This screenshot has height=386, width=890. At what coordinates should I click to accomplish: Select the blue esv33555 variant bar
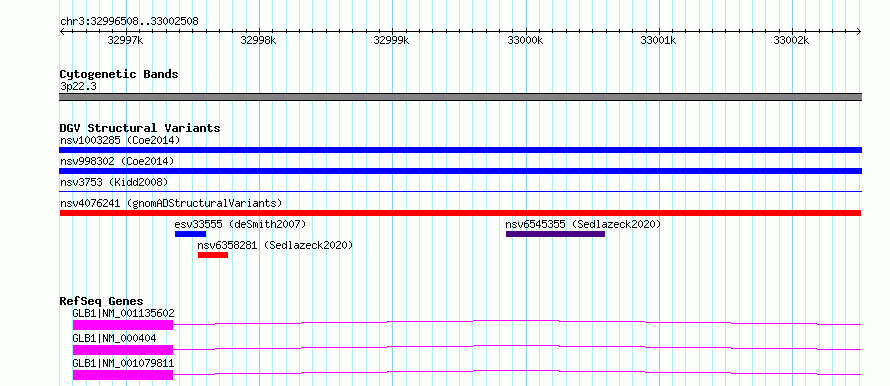click(190, 234)
